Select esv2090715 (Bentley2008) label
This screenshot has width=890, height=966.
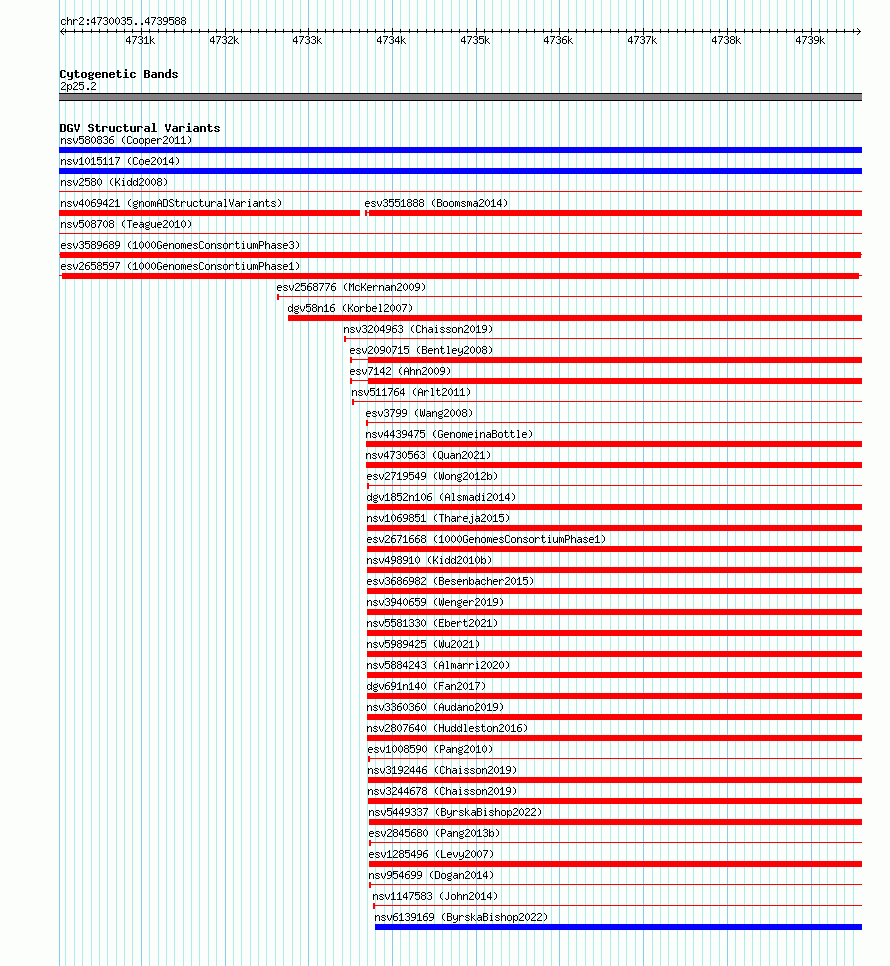click(421, 350)
